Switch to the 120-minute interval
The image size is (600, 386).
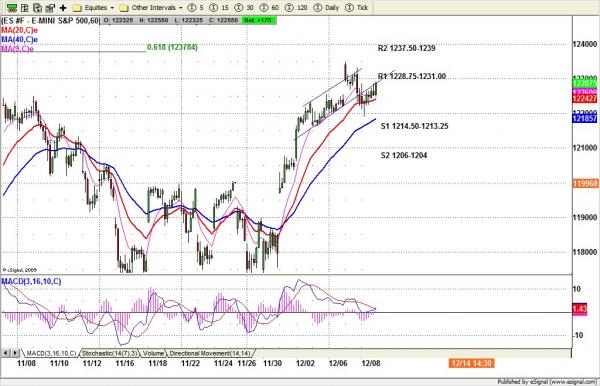(x=297, y=8)
